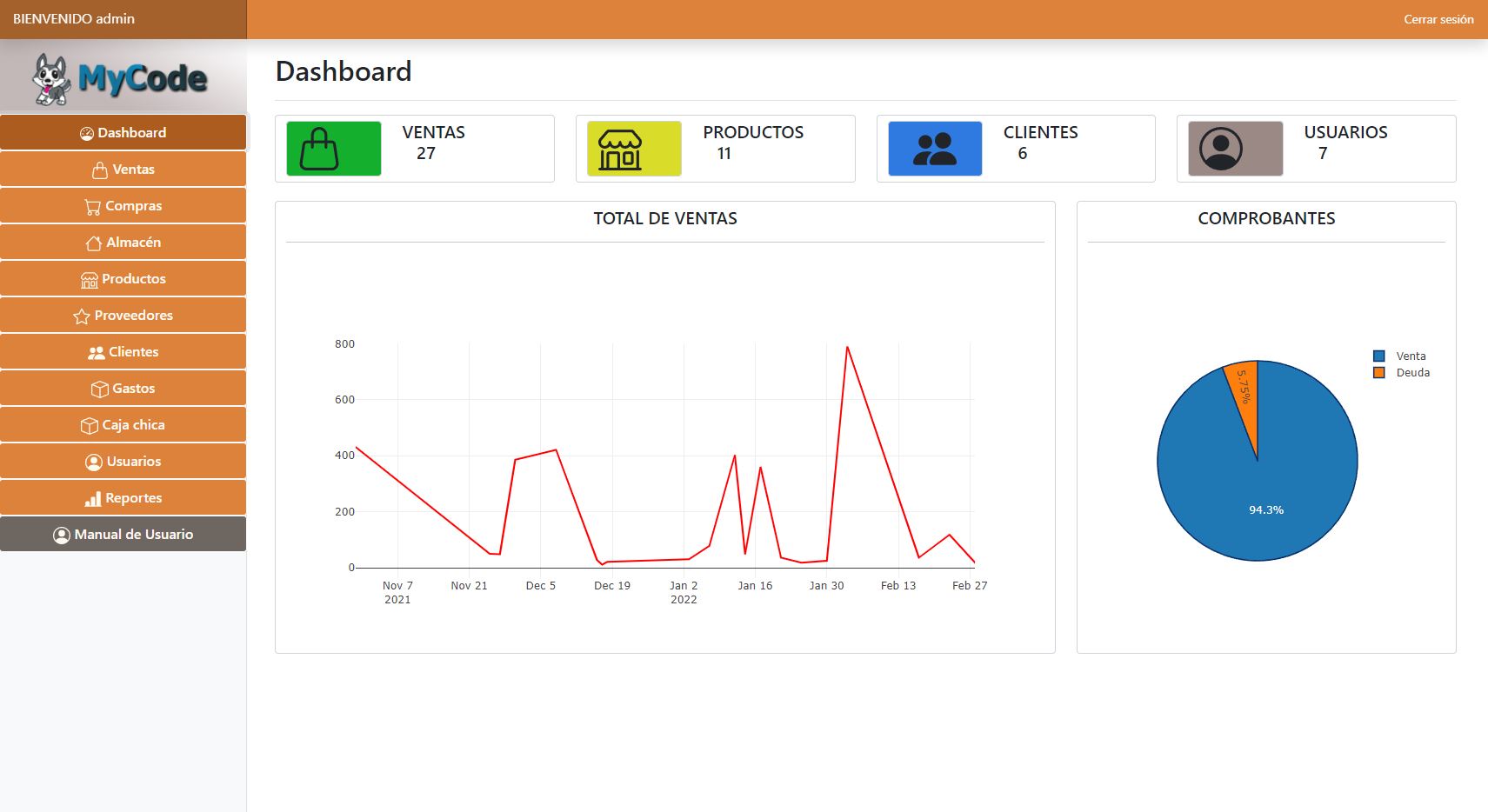
Task: Click the house icon beside Almacén
Action: click(x=93, y=243)
